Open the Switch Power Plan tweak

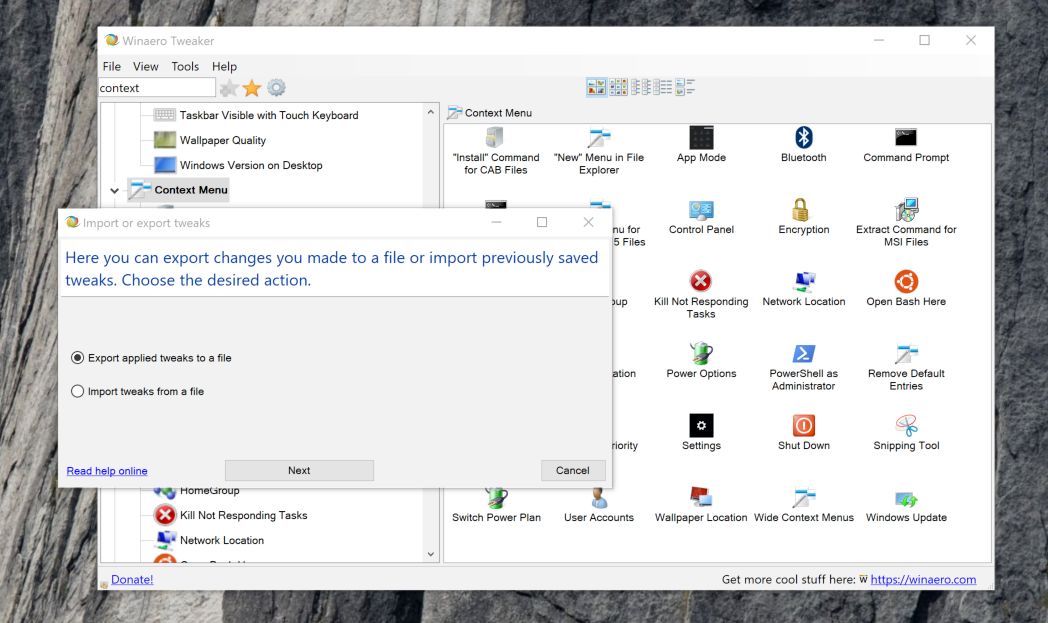point(496,506)
